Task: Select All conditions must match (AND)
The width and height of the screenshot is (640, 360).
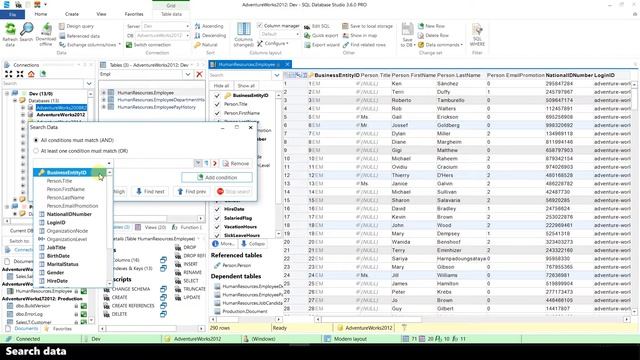Action: coord(36,140)
